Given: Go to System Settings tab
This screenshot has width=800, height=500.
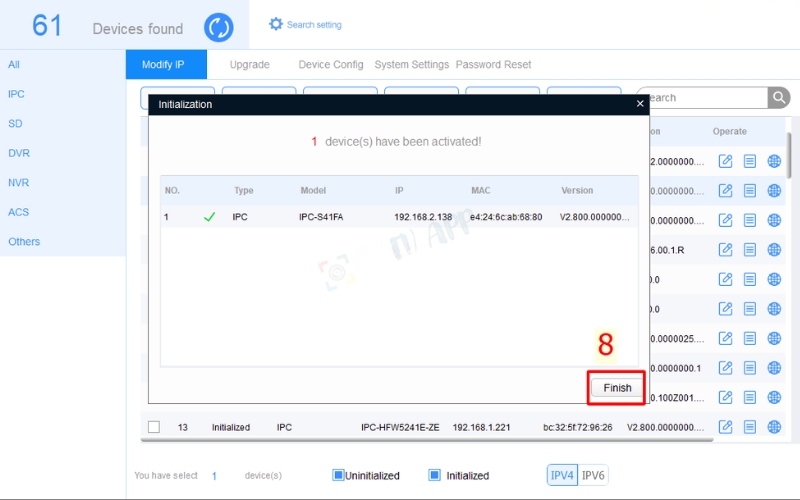Looking at the screenshot, I should (411, 64).
